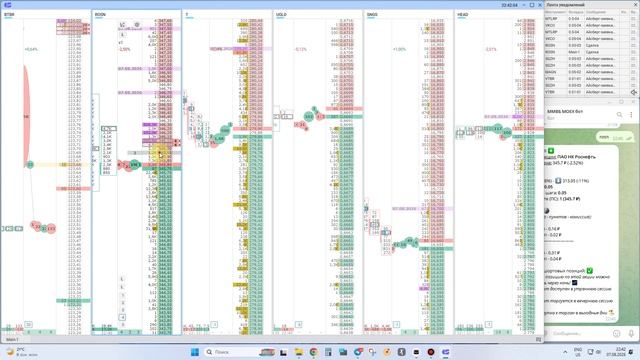
Task: Select MAGN row in notifications feed
Action: [590, 72]
